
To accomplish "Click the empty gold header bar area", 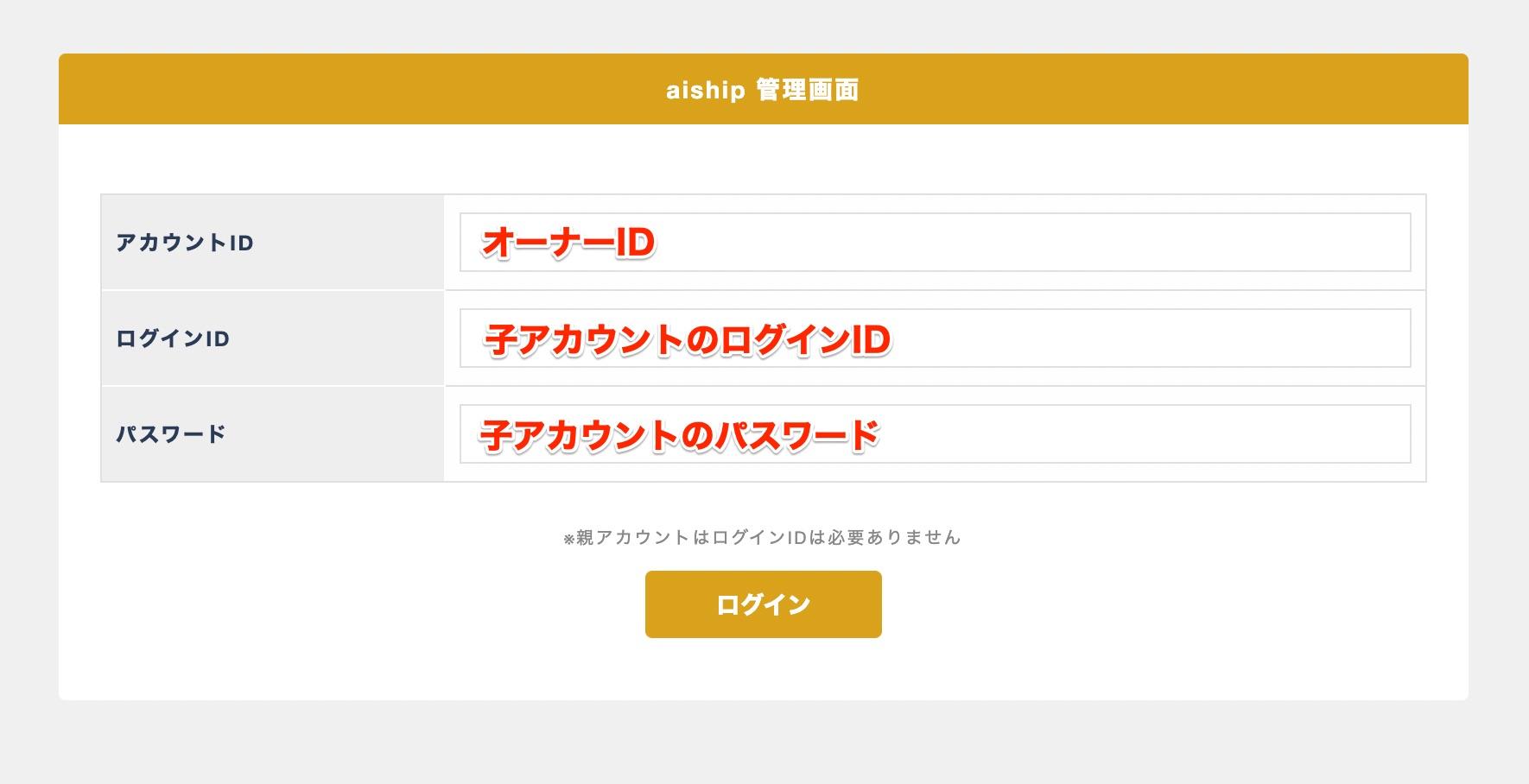I will point(346,90).
